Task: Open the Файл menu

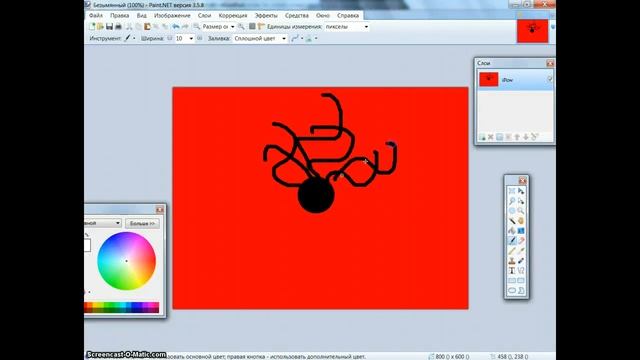Action: (96, 15)
